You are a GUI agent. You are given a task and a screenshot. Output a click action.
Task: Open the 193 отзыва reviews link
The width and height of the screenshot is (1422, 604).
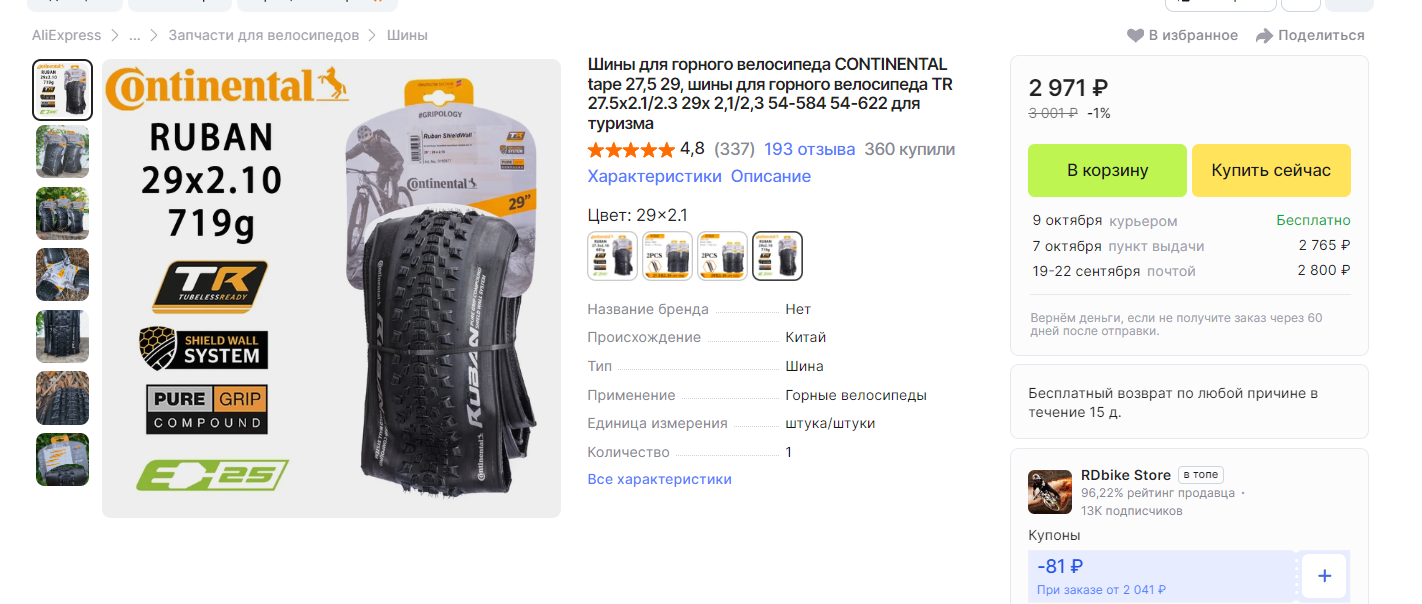tap(810, 149)
